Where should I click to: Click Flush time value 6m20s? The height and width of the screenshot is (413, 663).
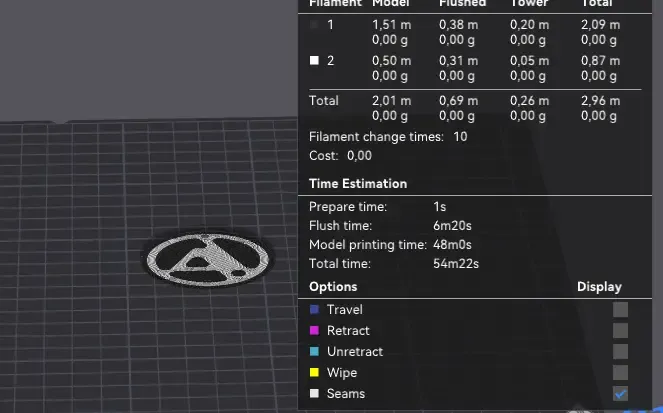point(452,226)
